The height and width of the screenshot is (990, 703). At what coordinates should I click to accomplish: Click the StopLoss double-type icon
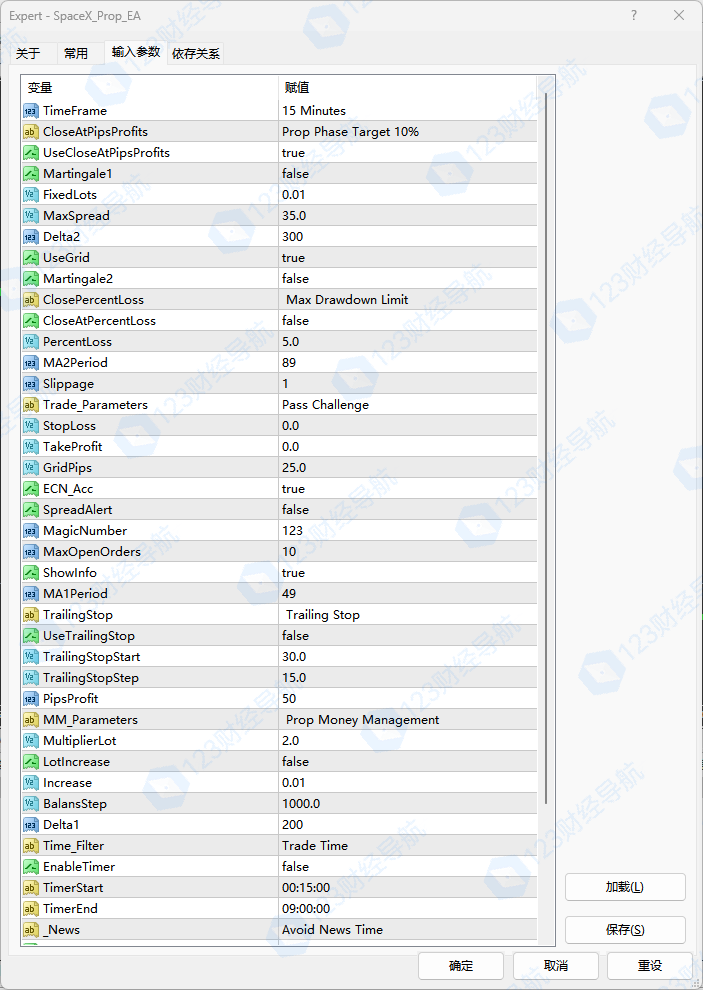tap(30, 426)
